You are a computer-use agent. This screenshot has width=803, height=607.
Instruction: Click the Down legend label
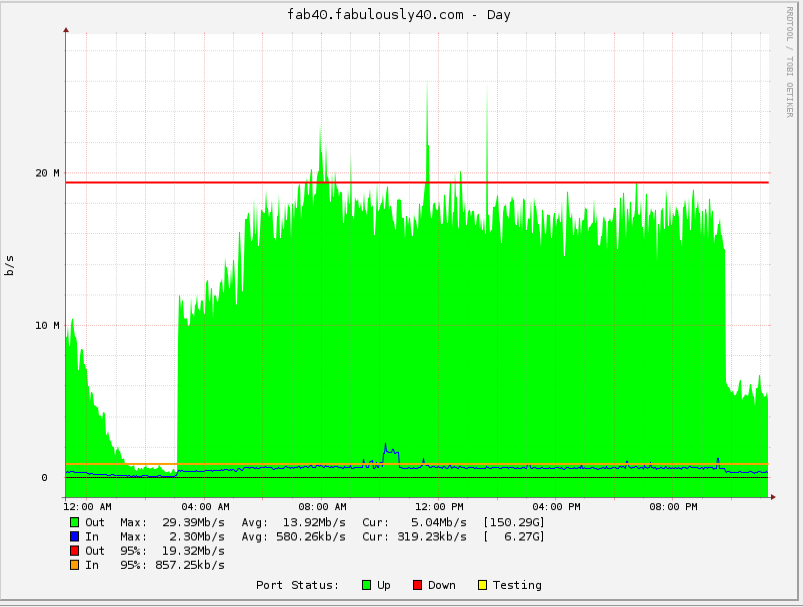[442, 585]
